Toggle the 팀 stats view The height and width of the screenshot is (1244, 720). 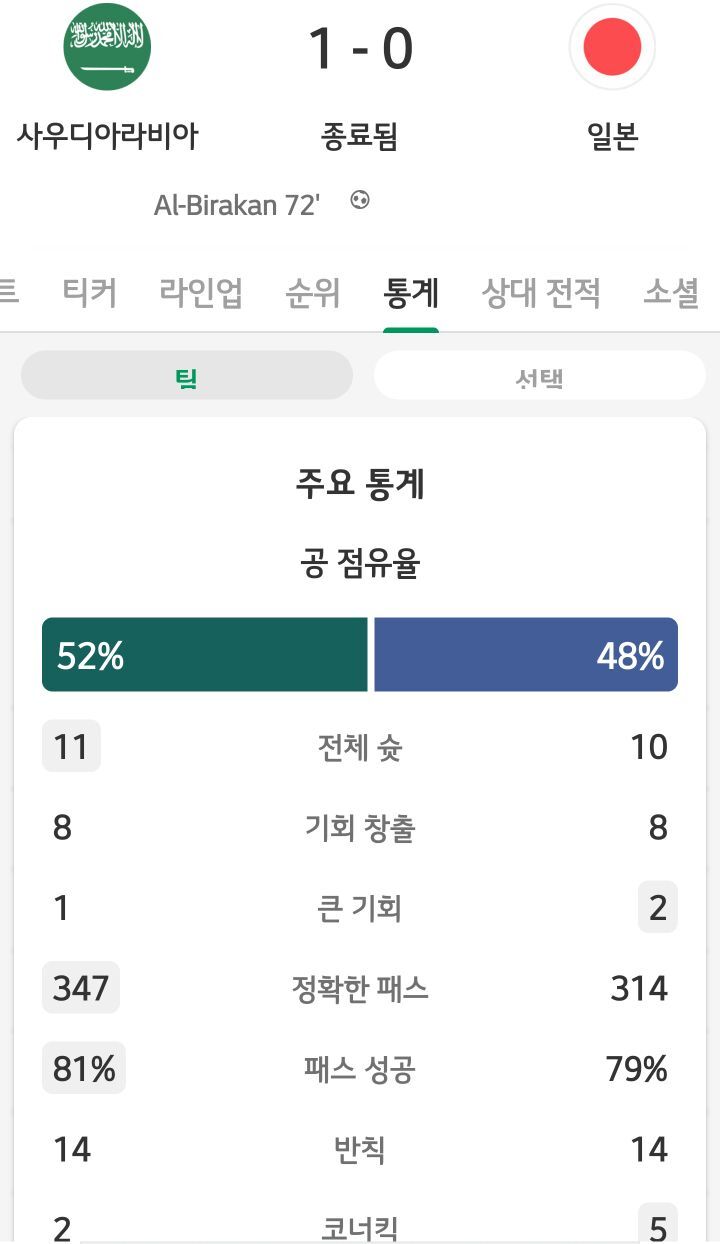coord(187,376)
